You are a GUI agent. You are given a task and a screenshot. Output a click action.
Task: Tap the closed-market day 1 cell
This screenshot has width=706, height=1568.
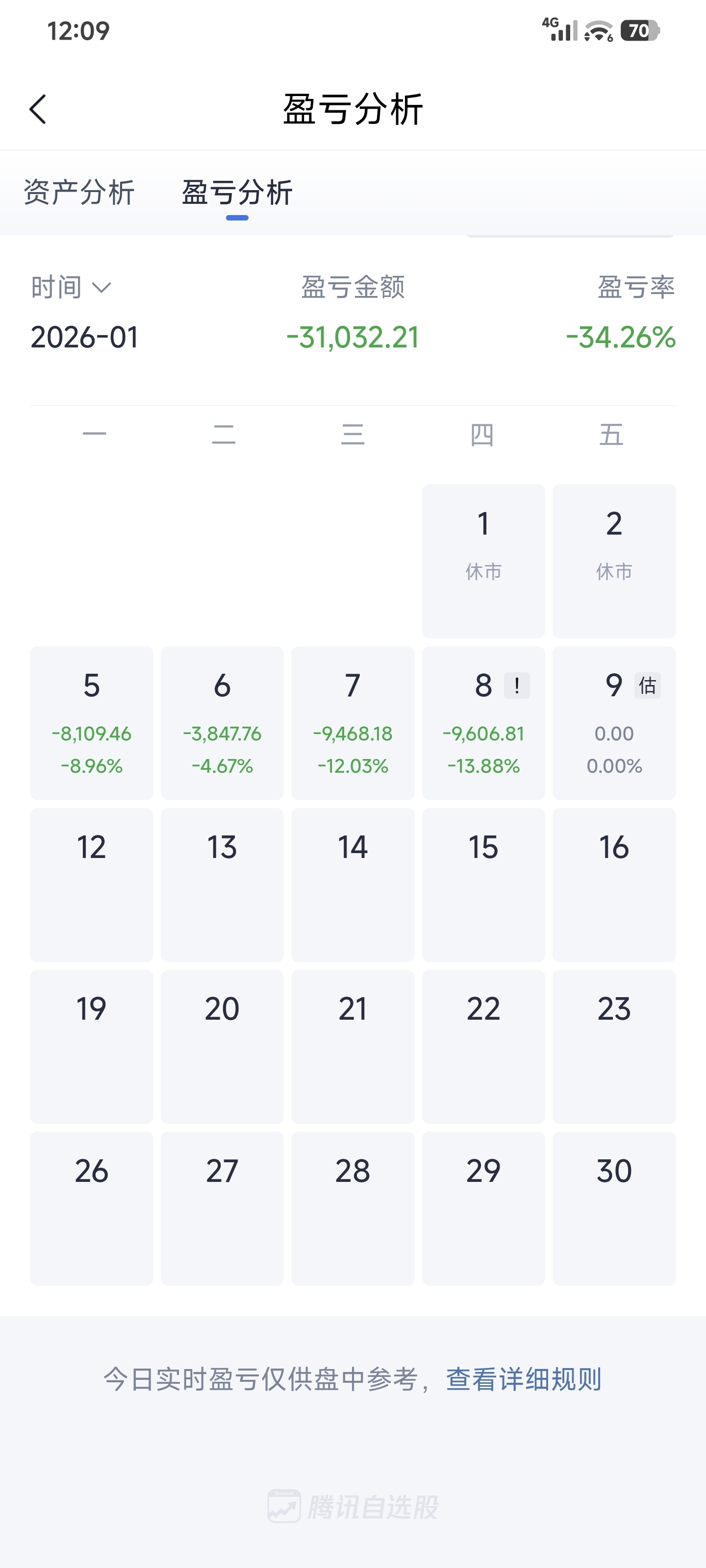[x=483, y=561]
